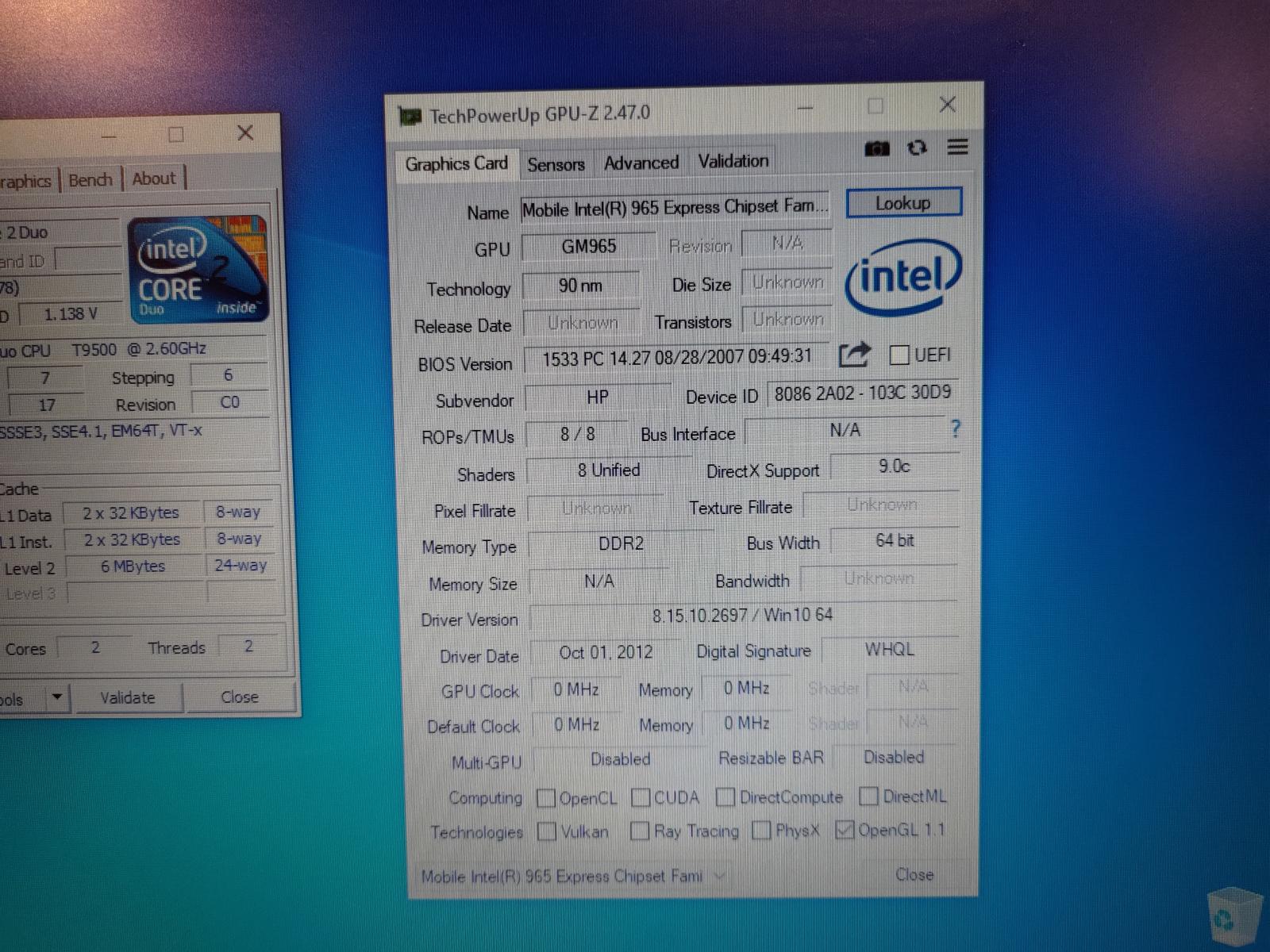Click the Intel Core 2 Duo badge in CPU-Z

[x=198, y=270]
